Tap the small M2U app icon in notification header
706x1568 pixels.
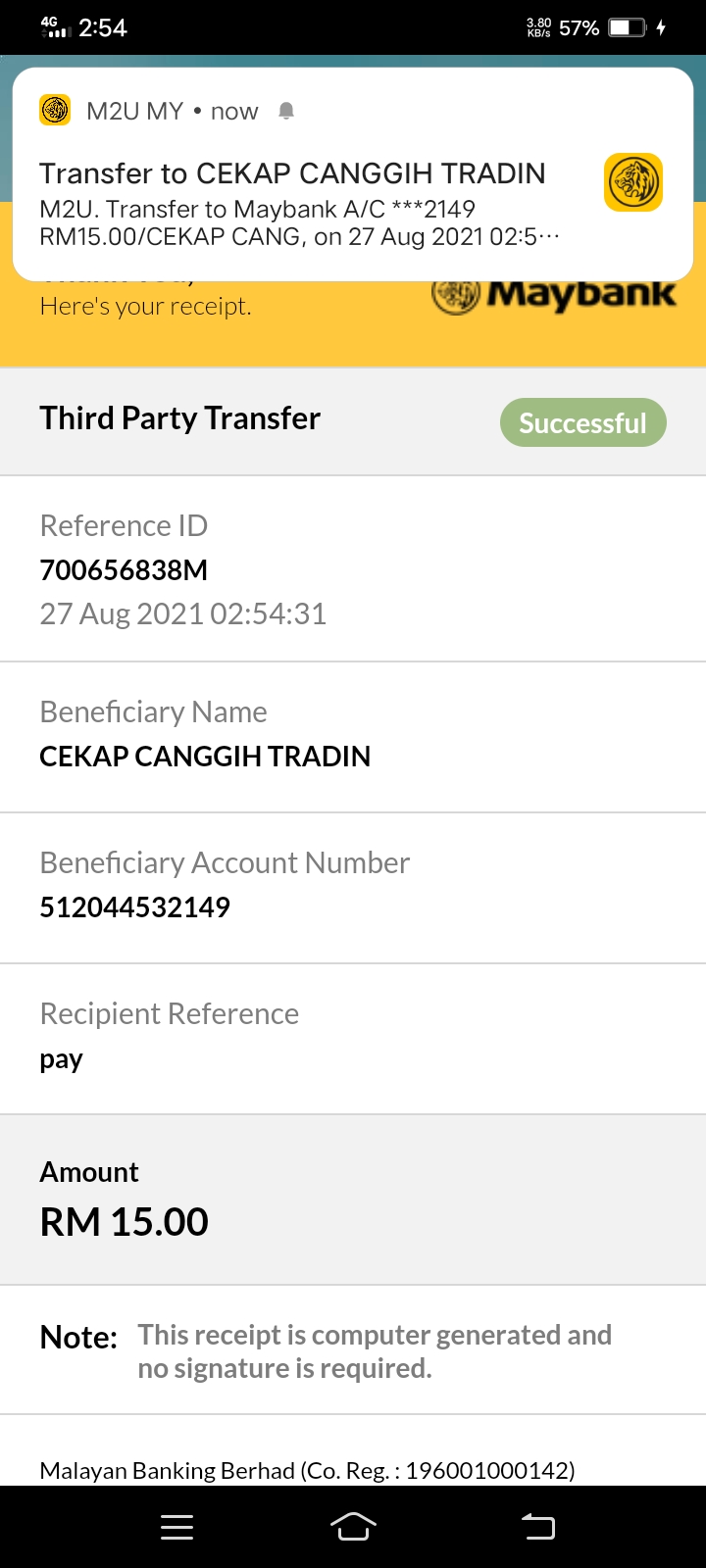coord(55,110)
